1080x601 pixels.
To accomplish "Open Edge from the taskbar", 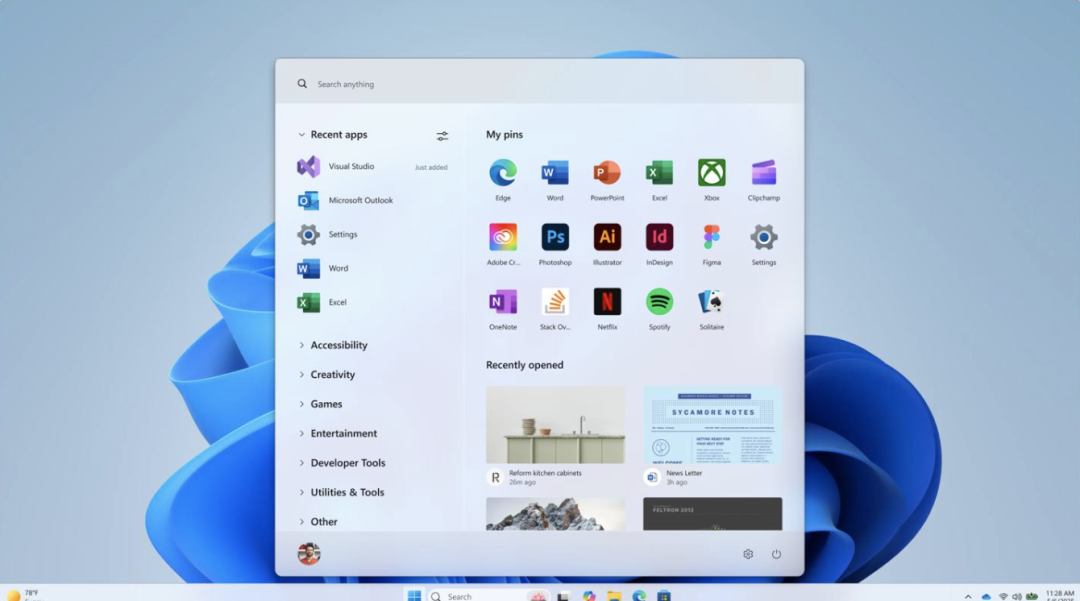I will point(639,595).
